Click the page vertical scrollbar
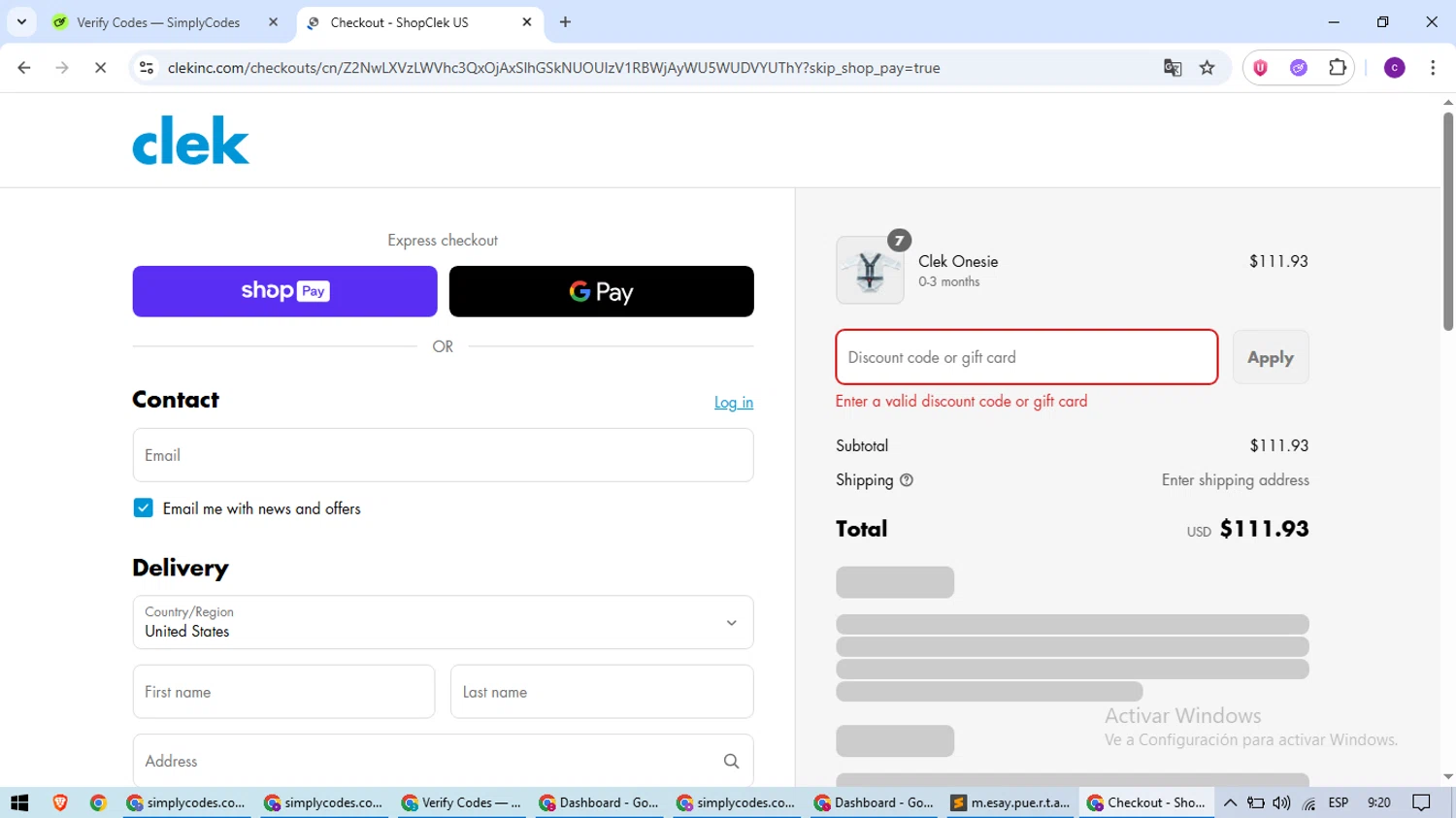Viewport: 1456px width, 818px height. (1448, 221)
